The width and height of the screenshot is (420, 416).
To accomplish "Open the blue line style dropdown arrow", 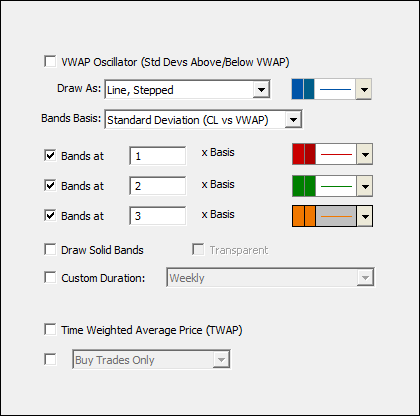I will tap(364, 89).
